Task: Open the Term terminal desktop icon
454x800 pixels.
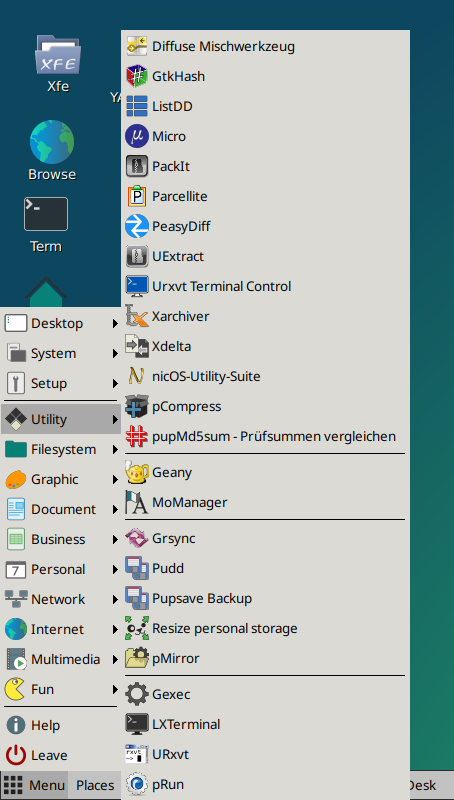Action: (46, 214)
